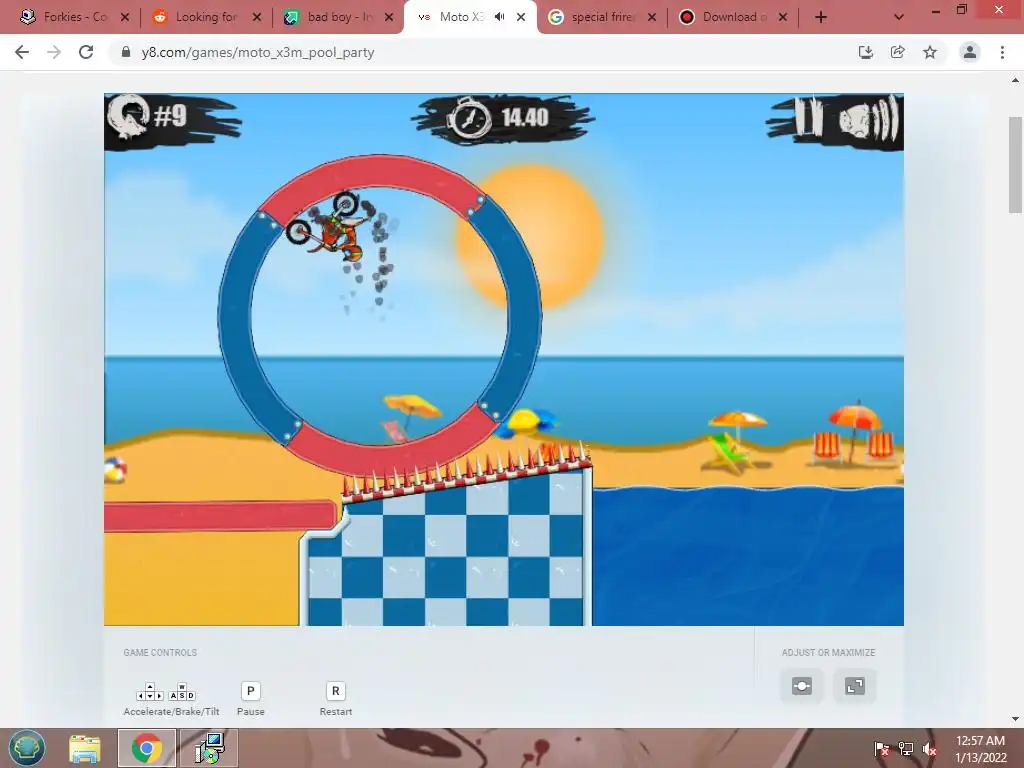Close the special friend tab
Viewport: 1024px width, 768px height.
pos(652,17)
